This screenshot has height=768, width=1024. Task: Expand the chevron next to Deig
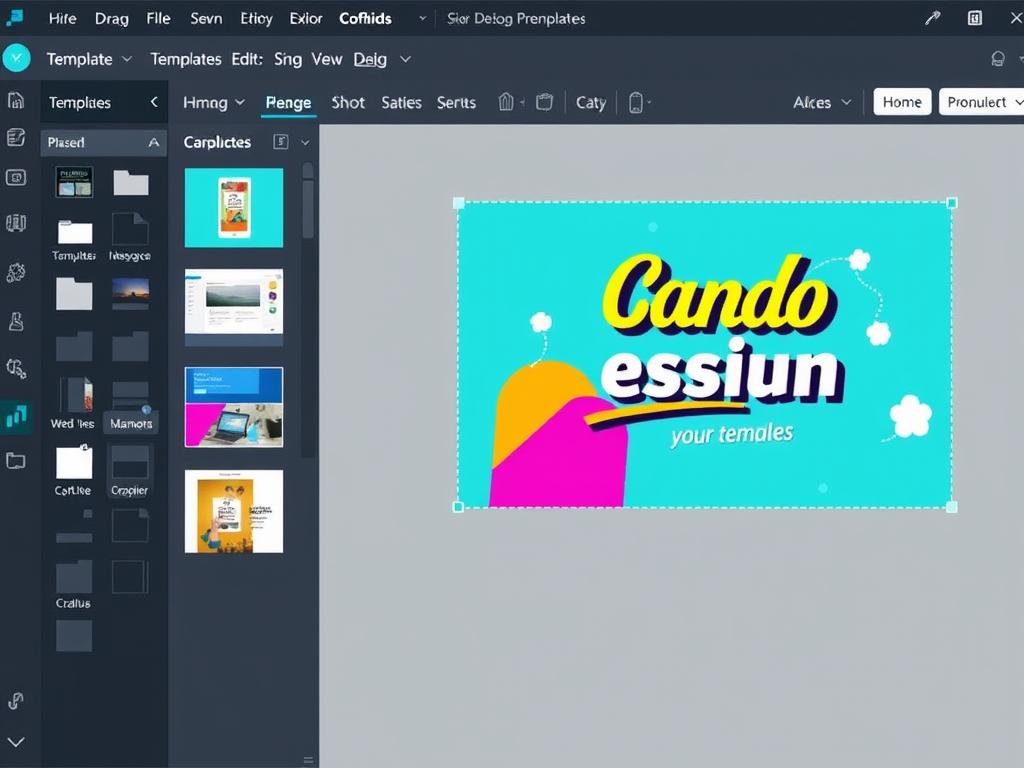406,59
